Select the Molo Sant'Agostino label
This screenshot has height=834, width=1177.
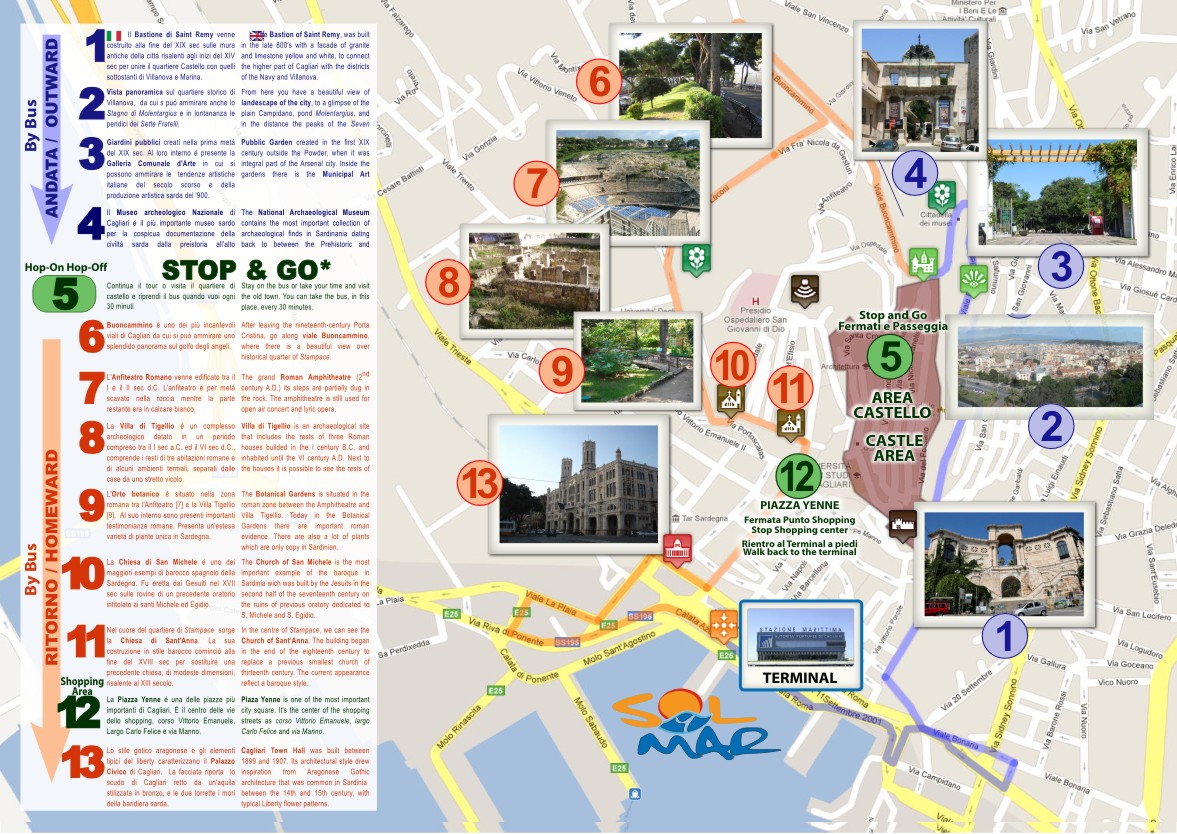(619, 649)
